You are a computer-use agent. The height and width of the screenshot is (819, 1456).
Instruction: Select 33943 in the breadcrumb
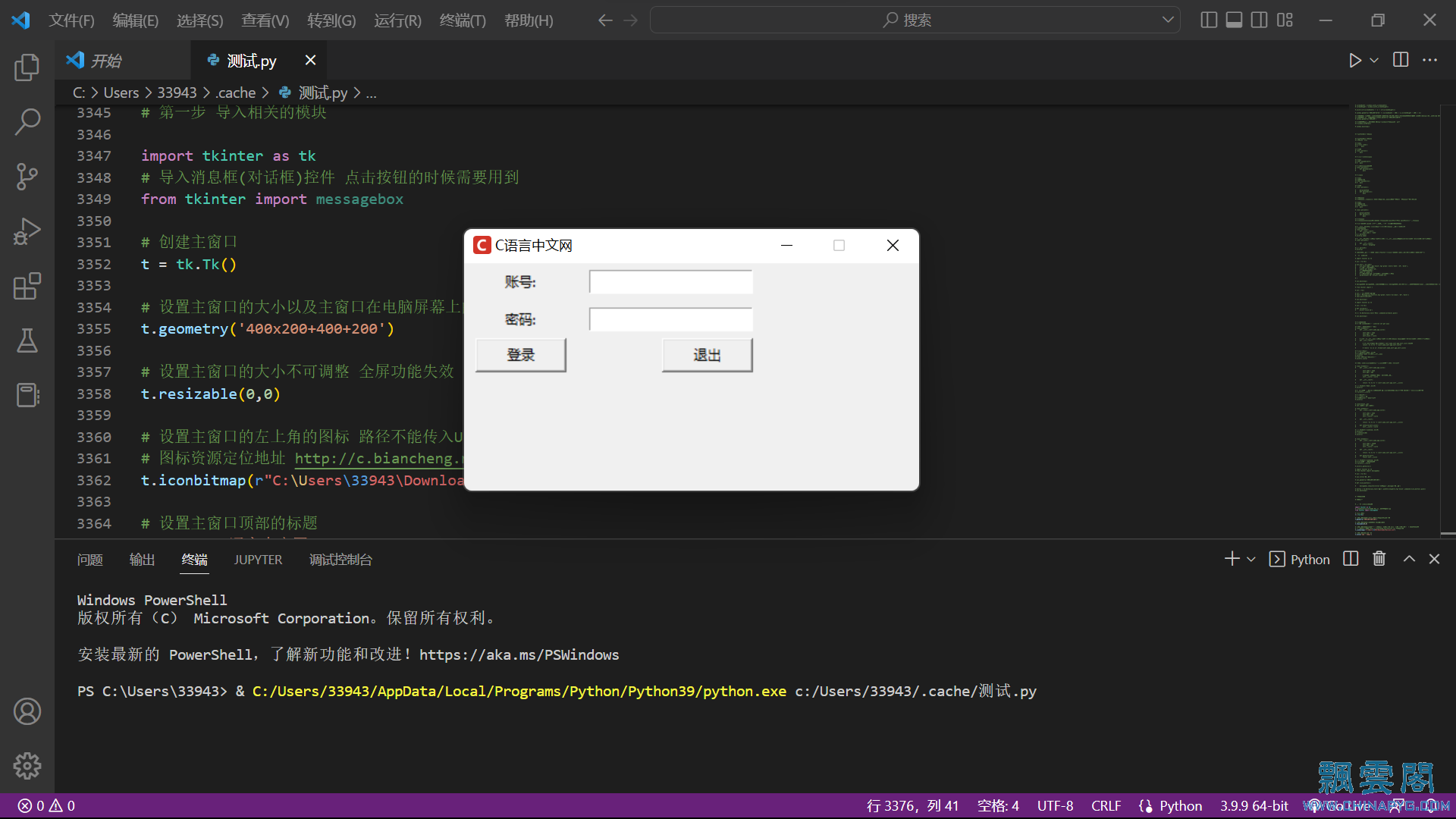(x=177, y=93)
